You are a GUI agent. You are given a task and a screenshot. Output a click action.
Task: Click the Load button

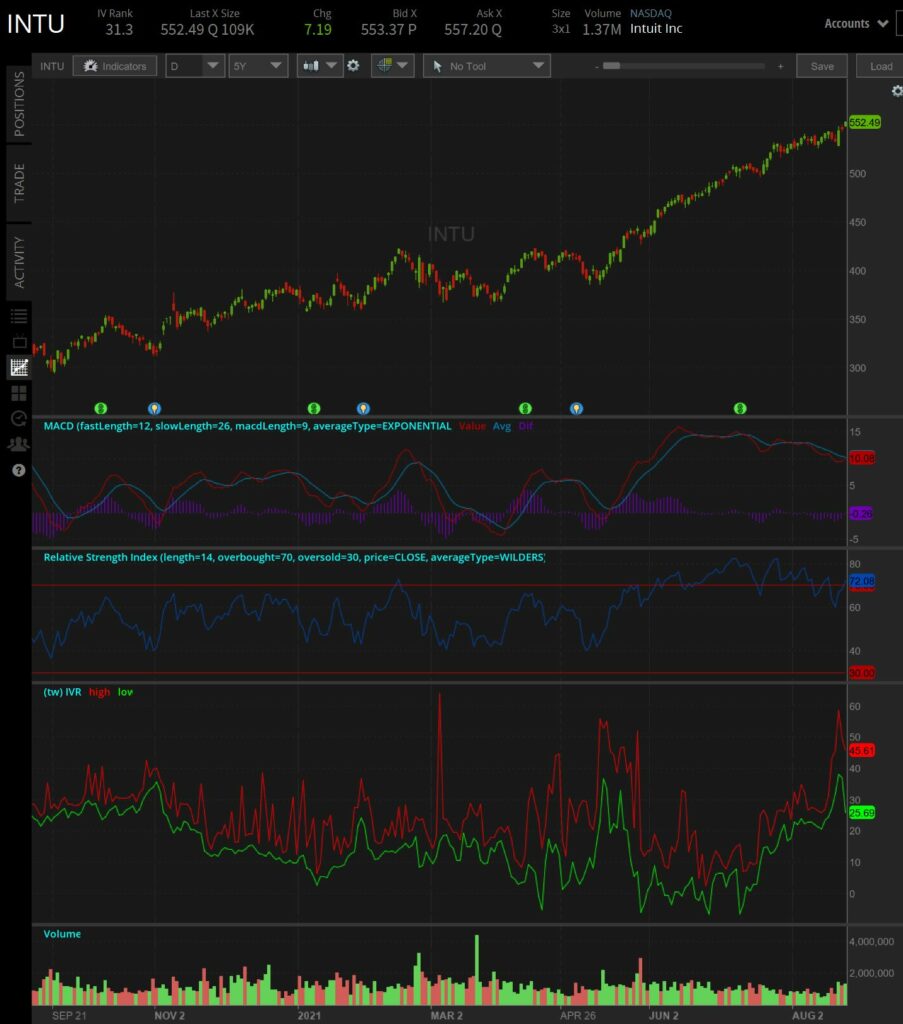(x=881, y=66)
